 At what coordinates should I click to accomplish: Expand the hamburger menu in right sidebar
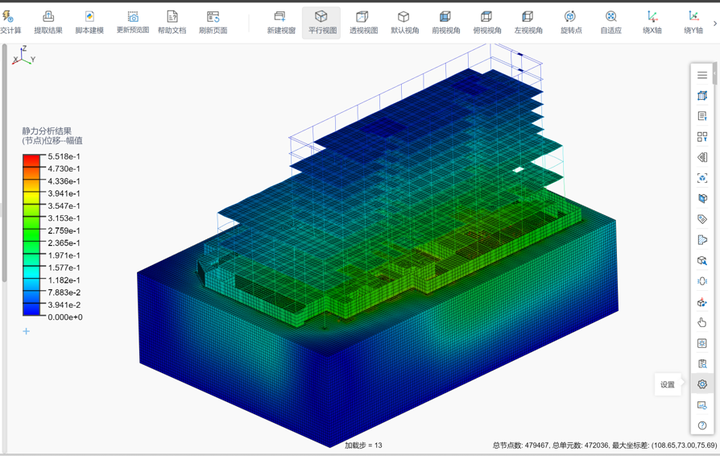(x=702, y=75)
